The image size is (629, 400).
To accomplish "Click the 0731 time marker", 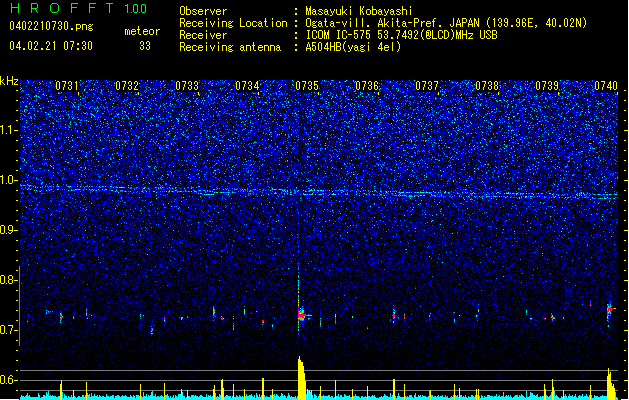I will coord(67,86).
